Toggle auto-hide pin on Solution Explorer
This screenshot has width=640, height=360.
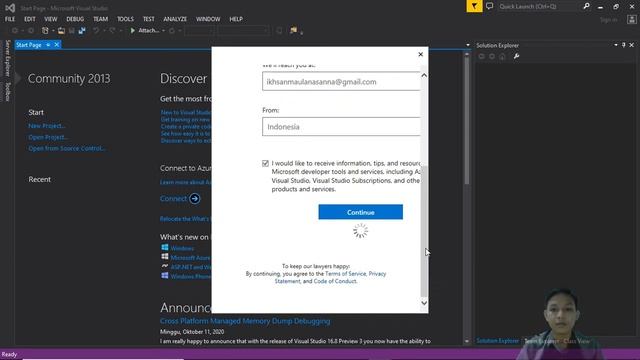624,45
